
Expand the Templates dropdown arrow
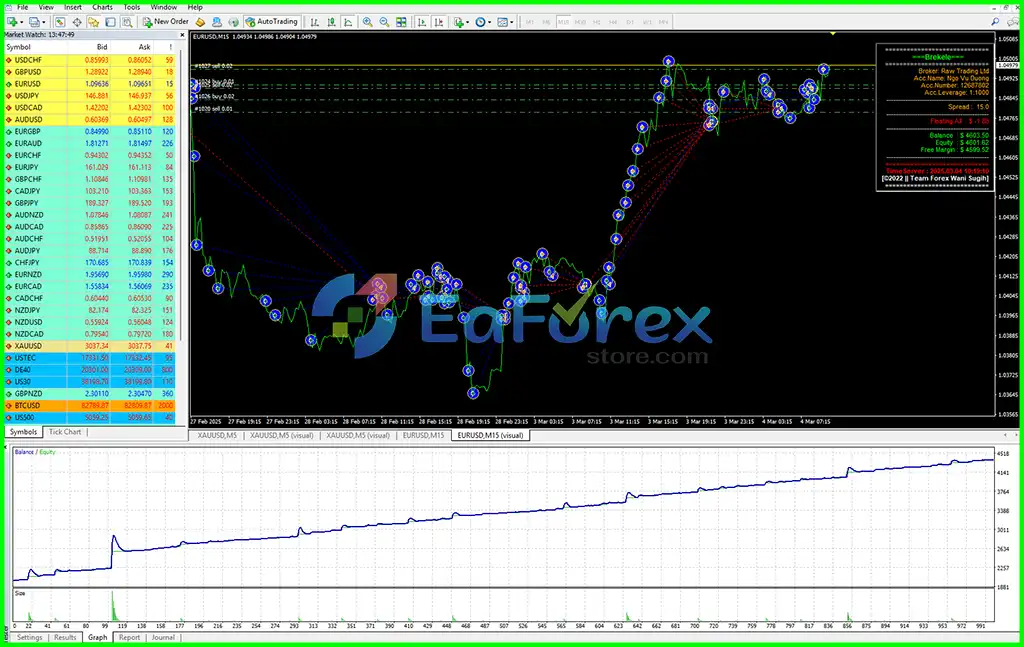coord(511,22)
